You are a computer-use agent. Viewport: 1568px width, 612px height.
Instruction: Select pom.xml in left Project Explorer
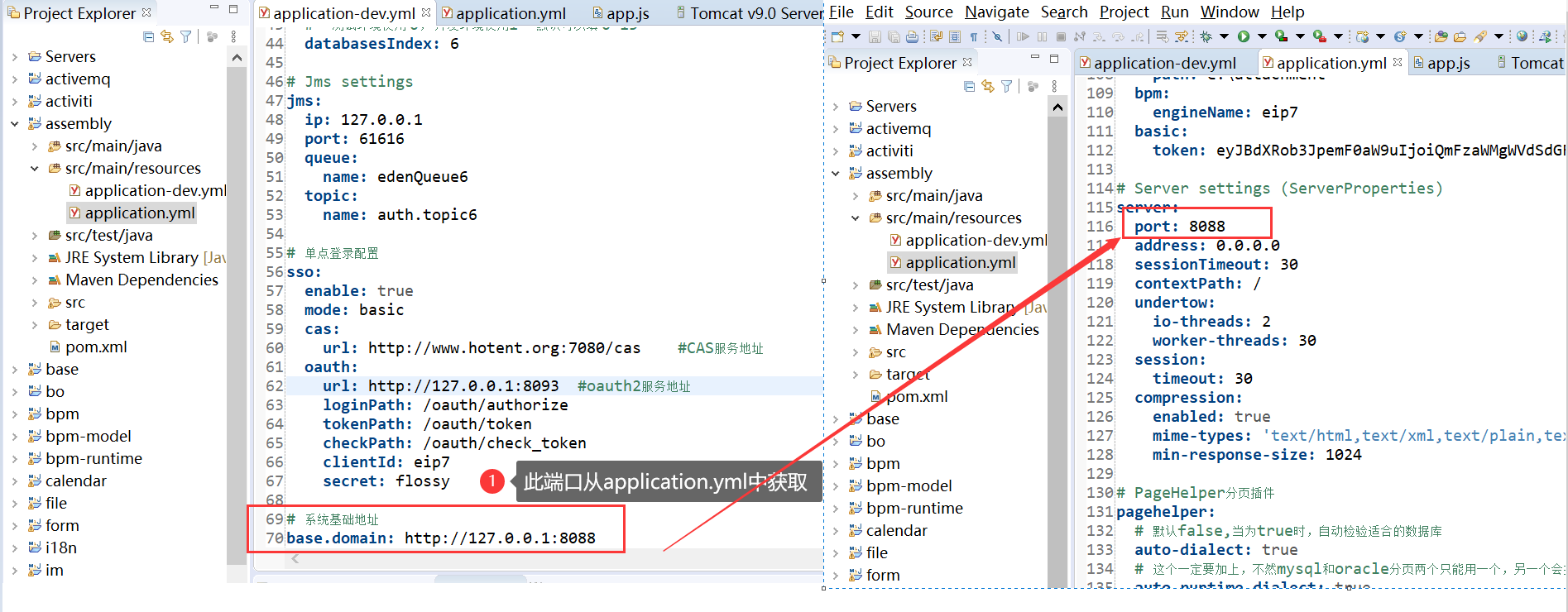click(x=89, y=347)
